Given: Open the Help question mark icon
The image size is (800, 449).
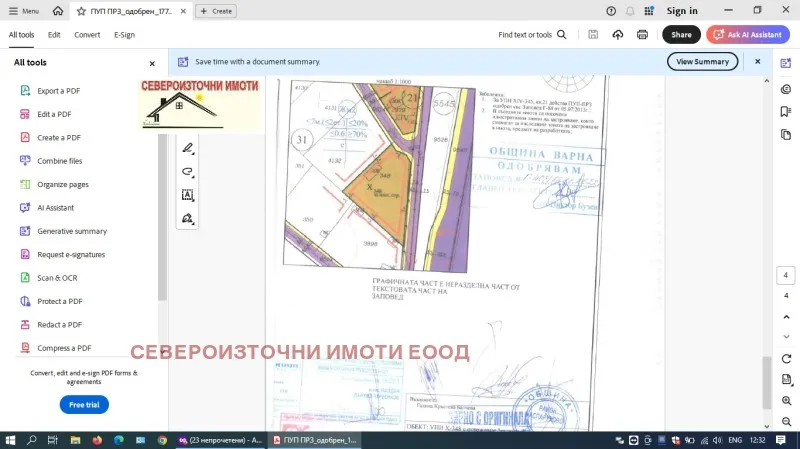Looking at the screenshot, I should click(x=611, y=11).
